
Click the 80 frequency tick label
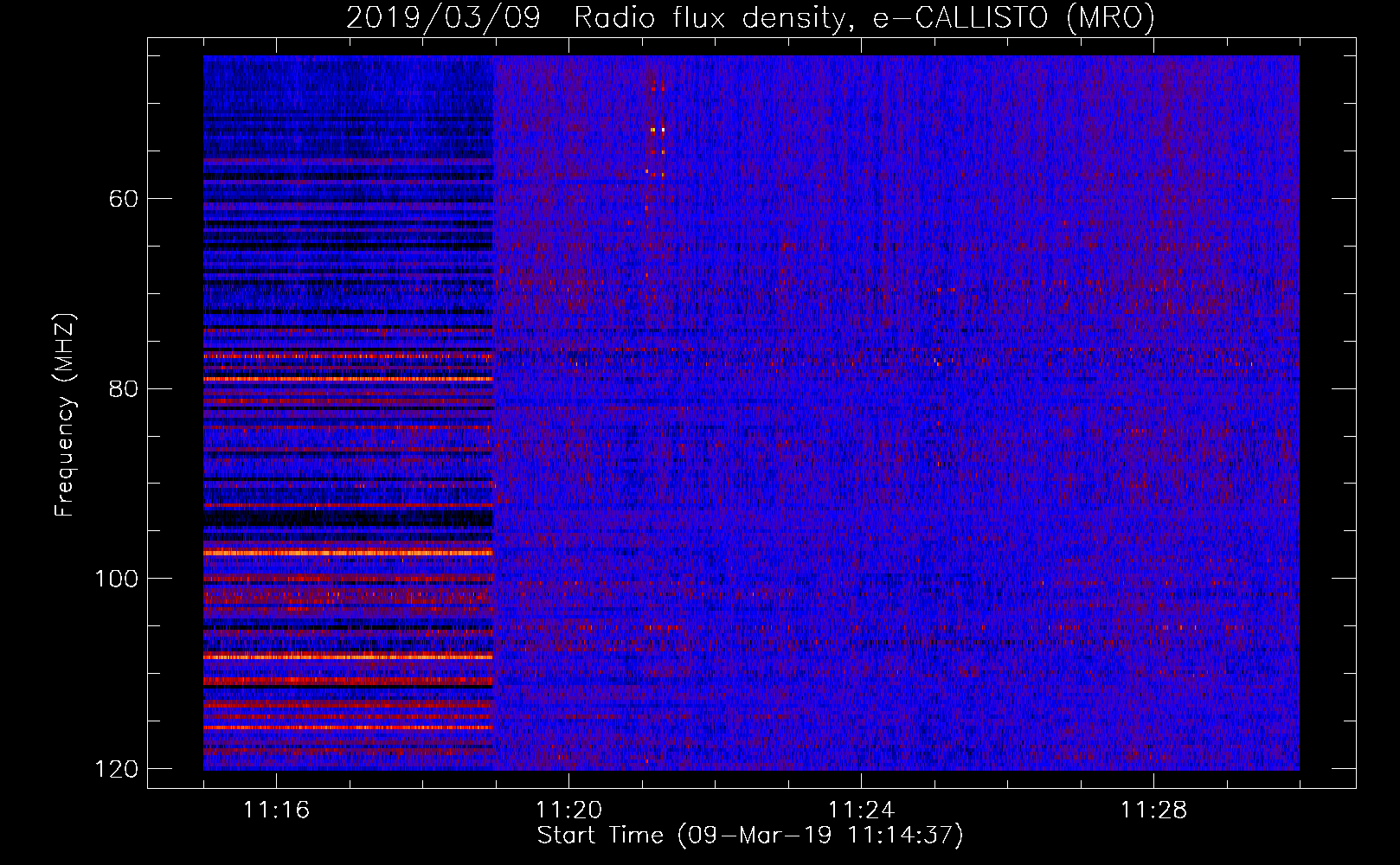tap(124, 388)
